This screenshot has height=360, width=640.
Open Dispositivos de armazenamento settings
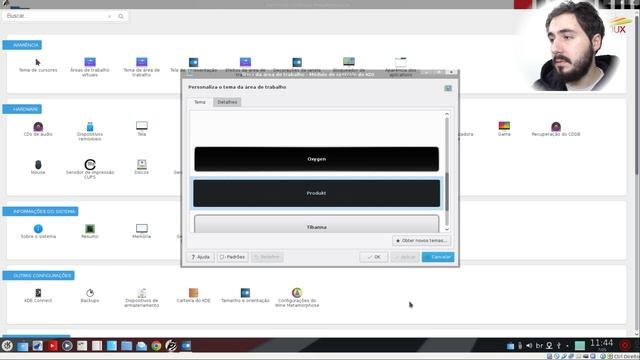click(x=142, y=298)
